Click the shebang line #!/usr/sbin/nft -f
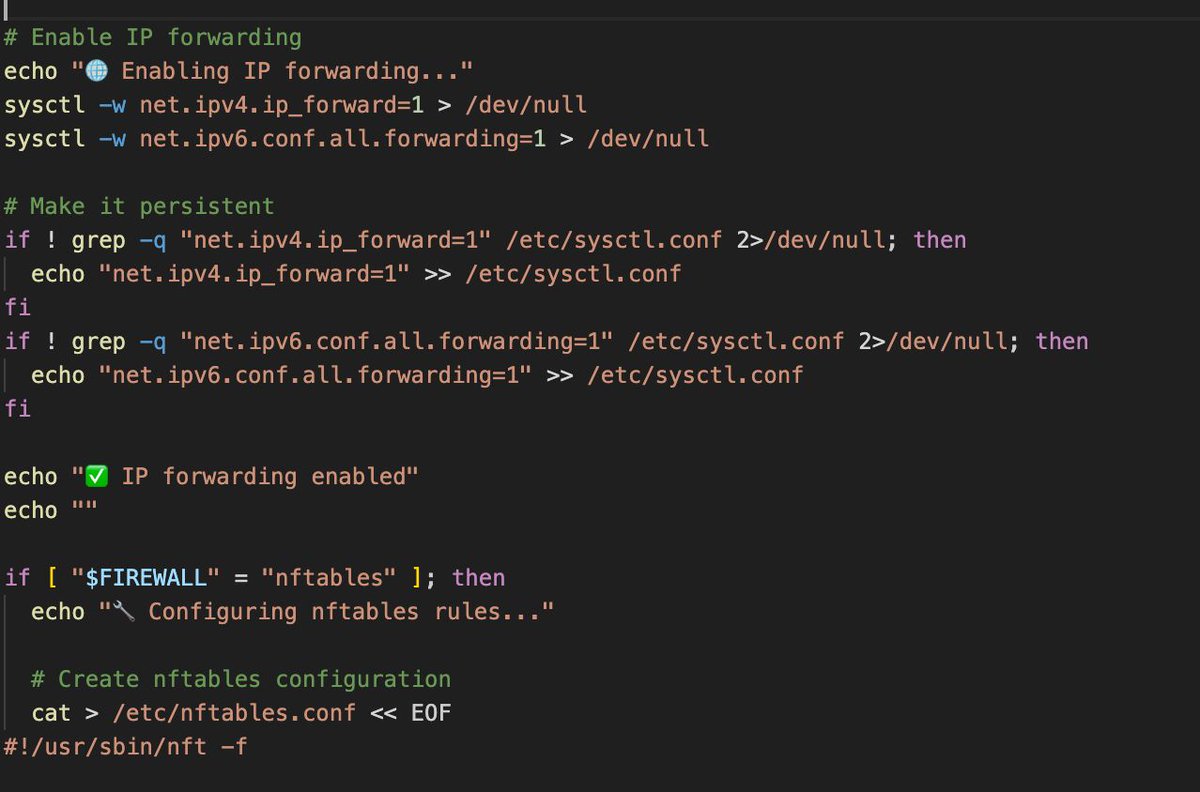This screenshot has width=1200, height=792. (126, 747)
